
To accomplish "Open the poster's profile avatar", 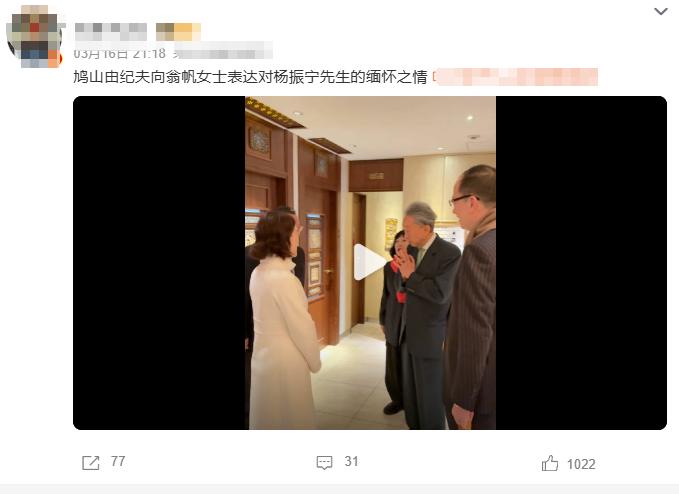I will pos(34,37).
